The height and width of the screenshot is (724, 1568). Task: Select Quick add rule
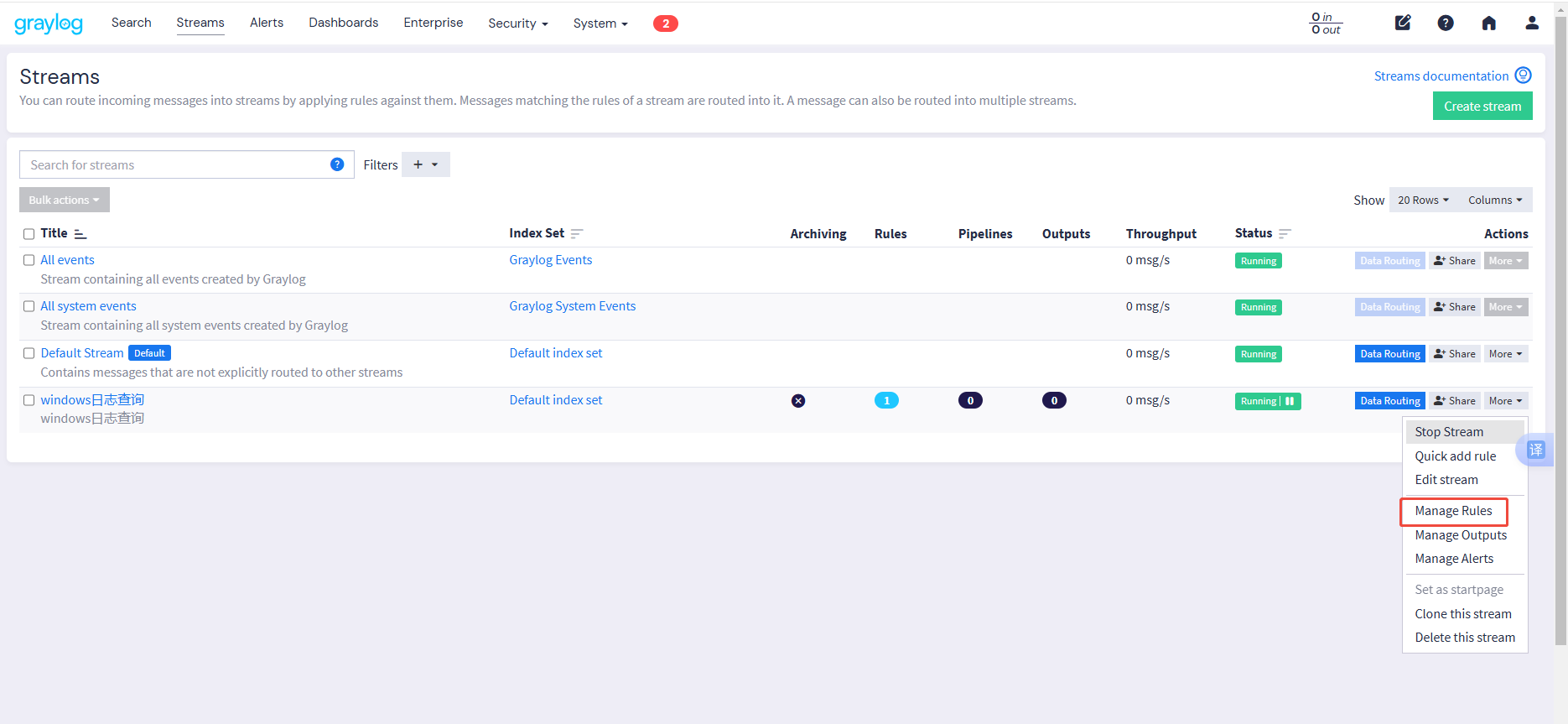coord(1465,456)
